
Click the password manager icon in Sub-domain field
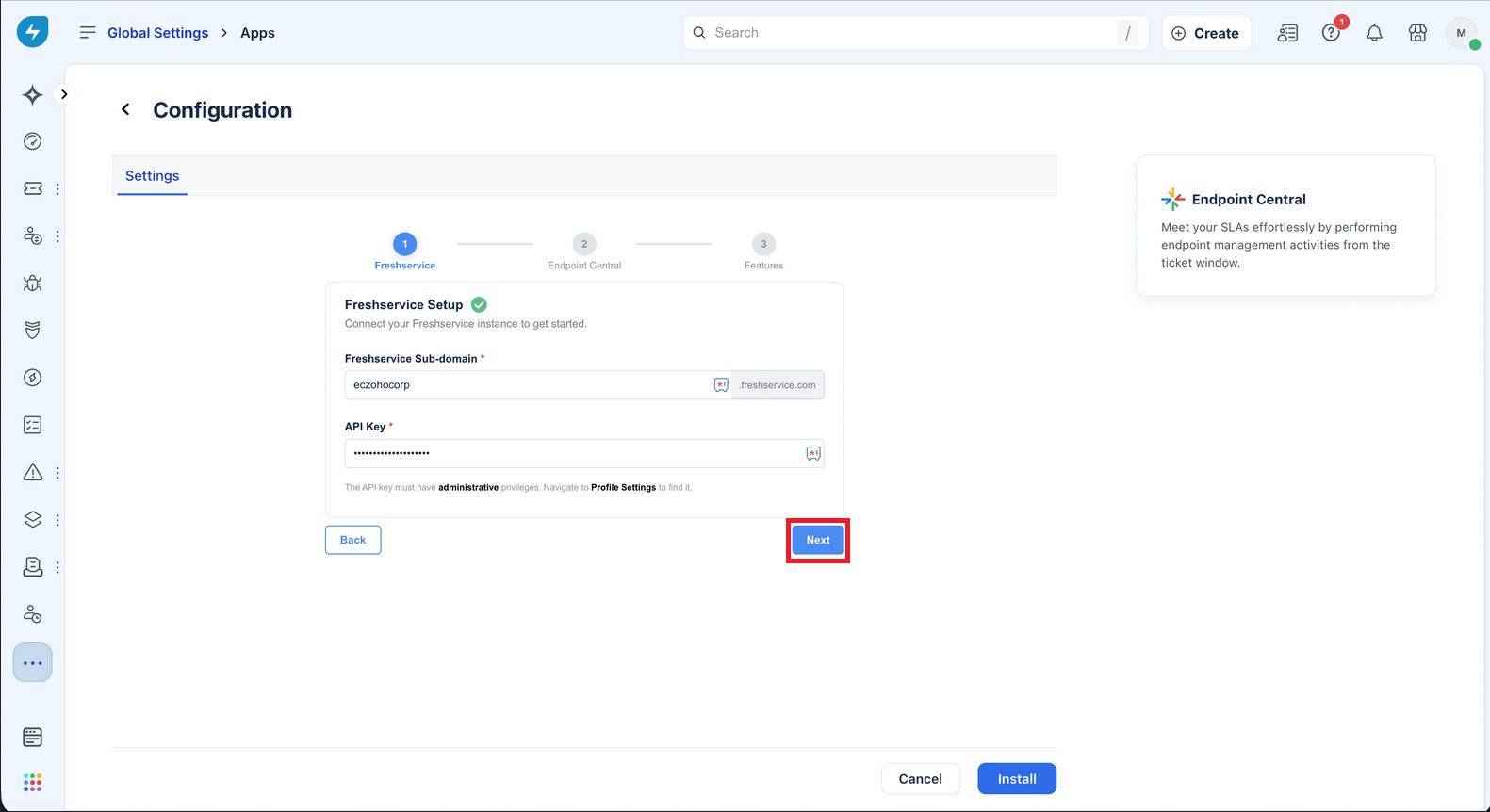[x=721, y=384]
